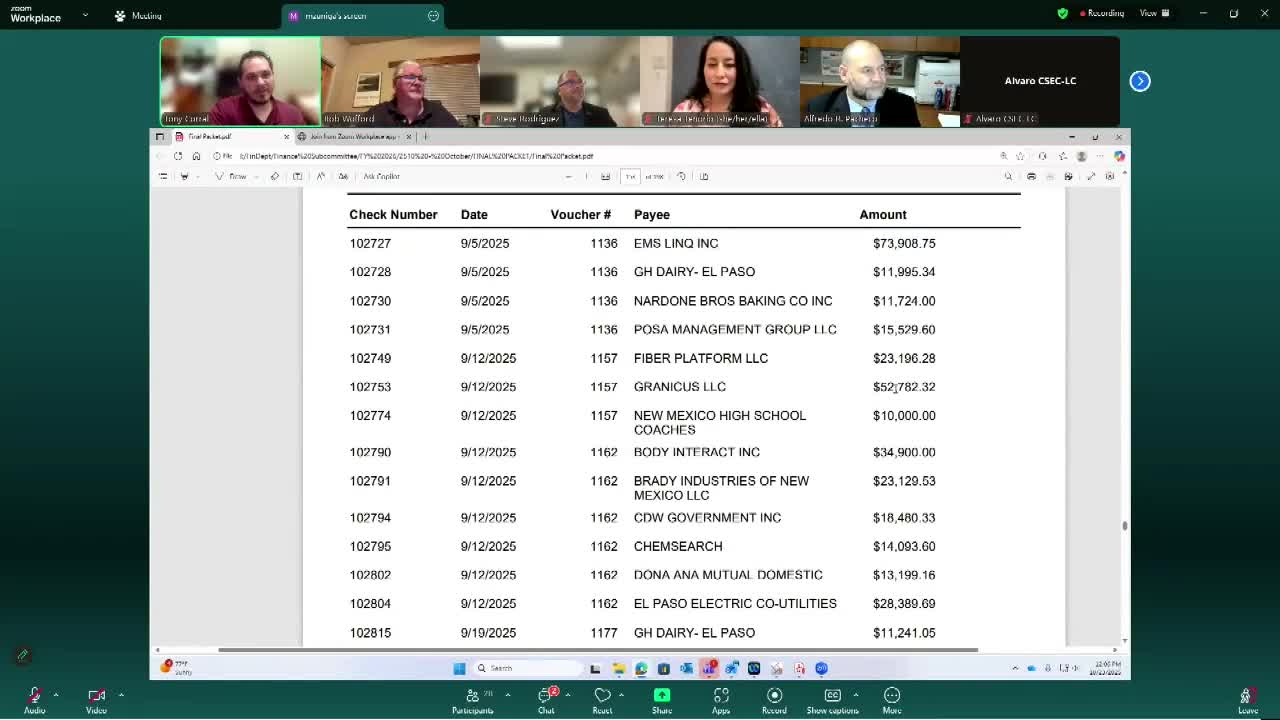The width and height of the screenshot is (1280, 720).
Task: Click the Record button in Zoom toolbar
Action: click(x=774, y=700)
